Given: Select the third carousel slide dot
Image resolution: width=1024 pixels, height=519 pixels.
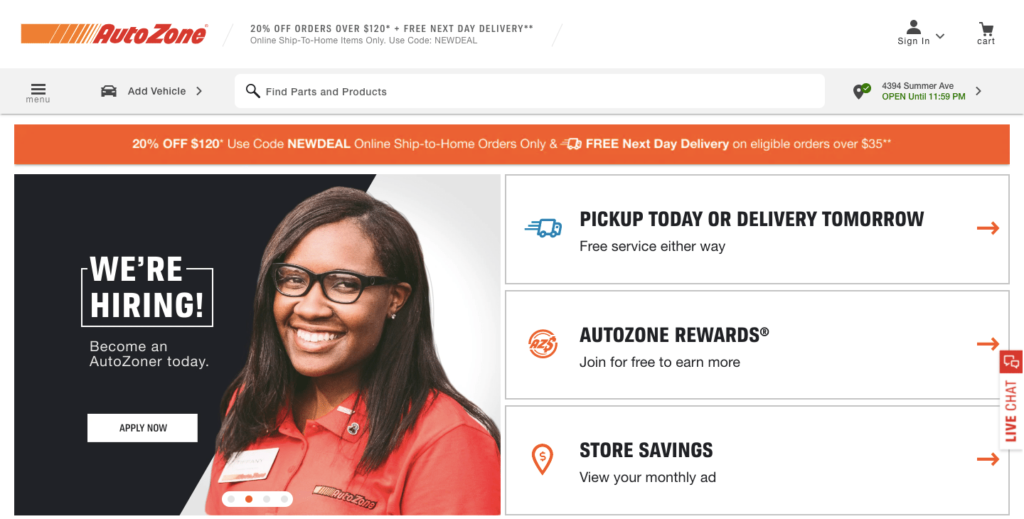Looking at the screenshot, I should coord(266,499).
